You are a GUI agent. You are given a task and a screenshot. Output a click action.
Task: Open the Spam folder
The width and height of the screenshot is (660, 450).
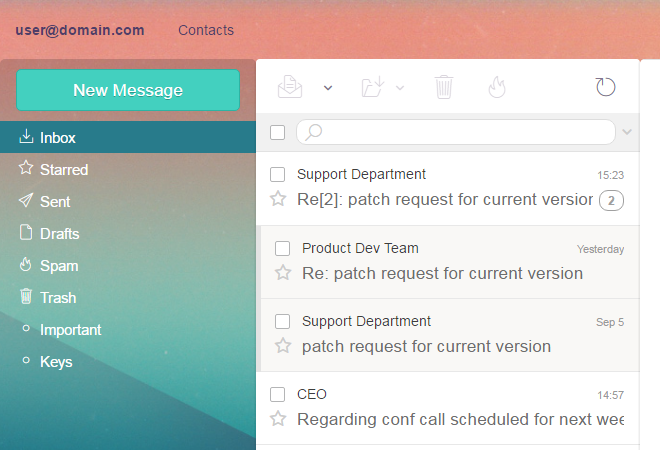(x=59, y=266)
